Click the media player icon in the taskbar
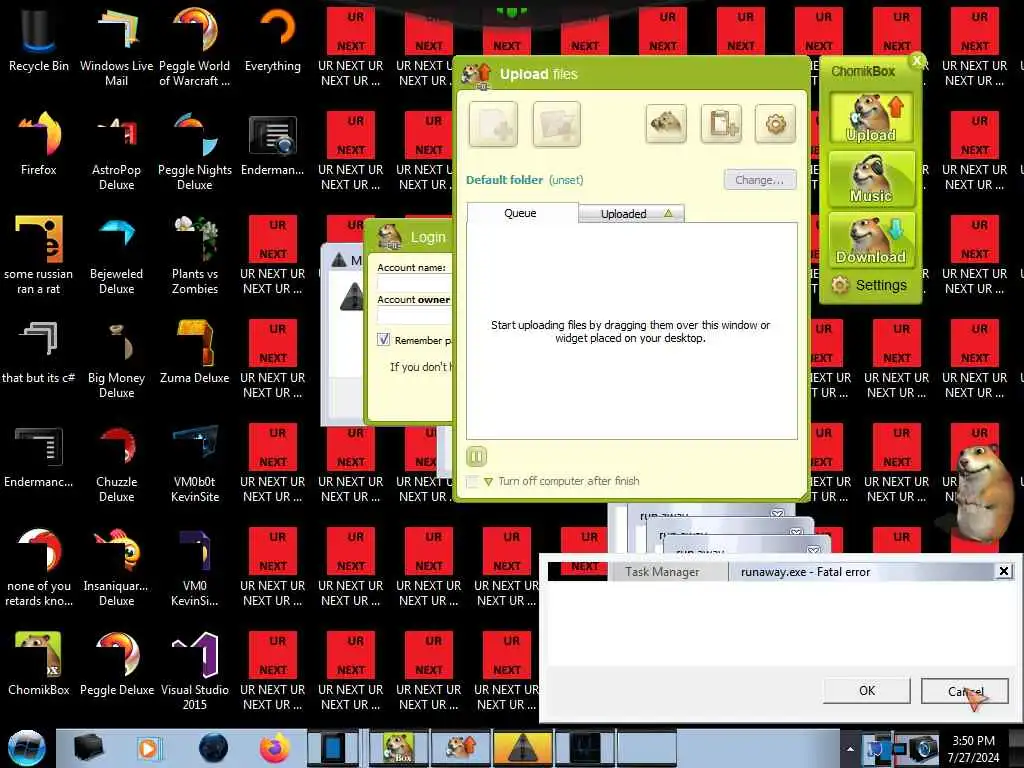The width and height of the screenshot is (1024, 768). [x=148, y=748]
